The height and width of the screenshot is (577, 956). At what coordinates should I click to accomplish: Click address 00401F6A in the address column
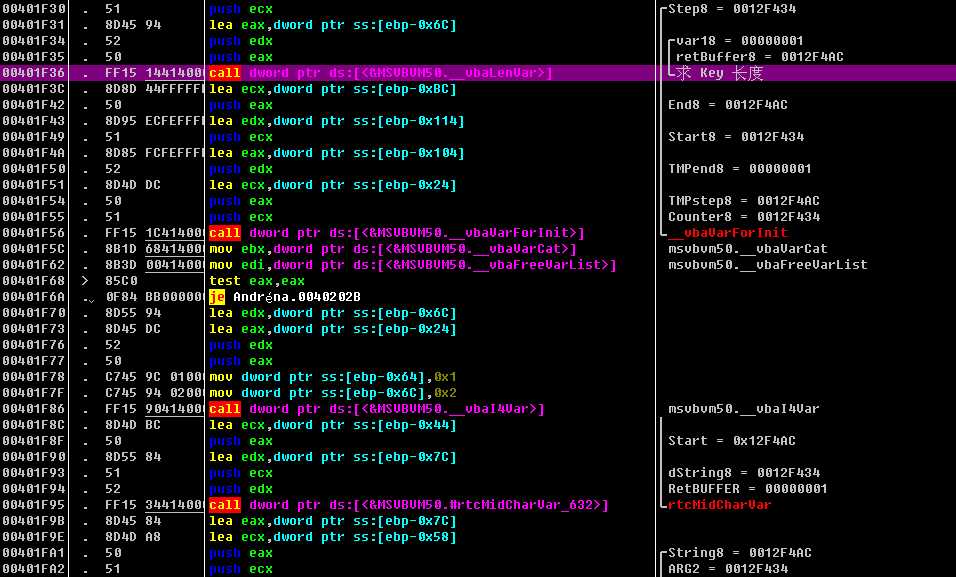pyautogui.click(x=34, y=297)
